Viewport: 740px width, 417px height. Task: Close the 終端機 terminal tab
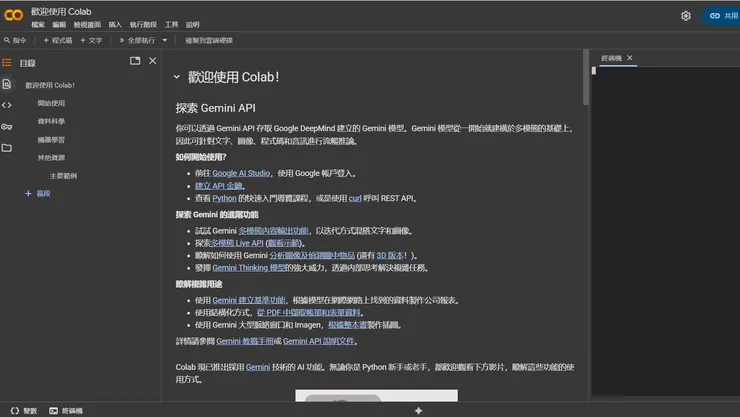(x=630, y=58)
